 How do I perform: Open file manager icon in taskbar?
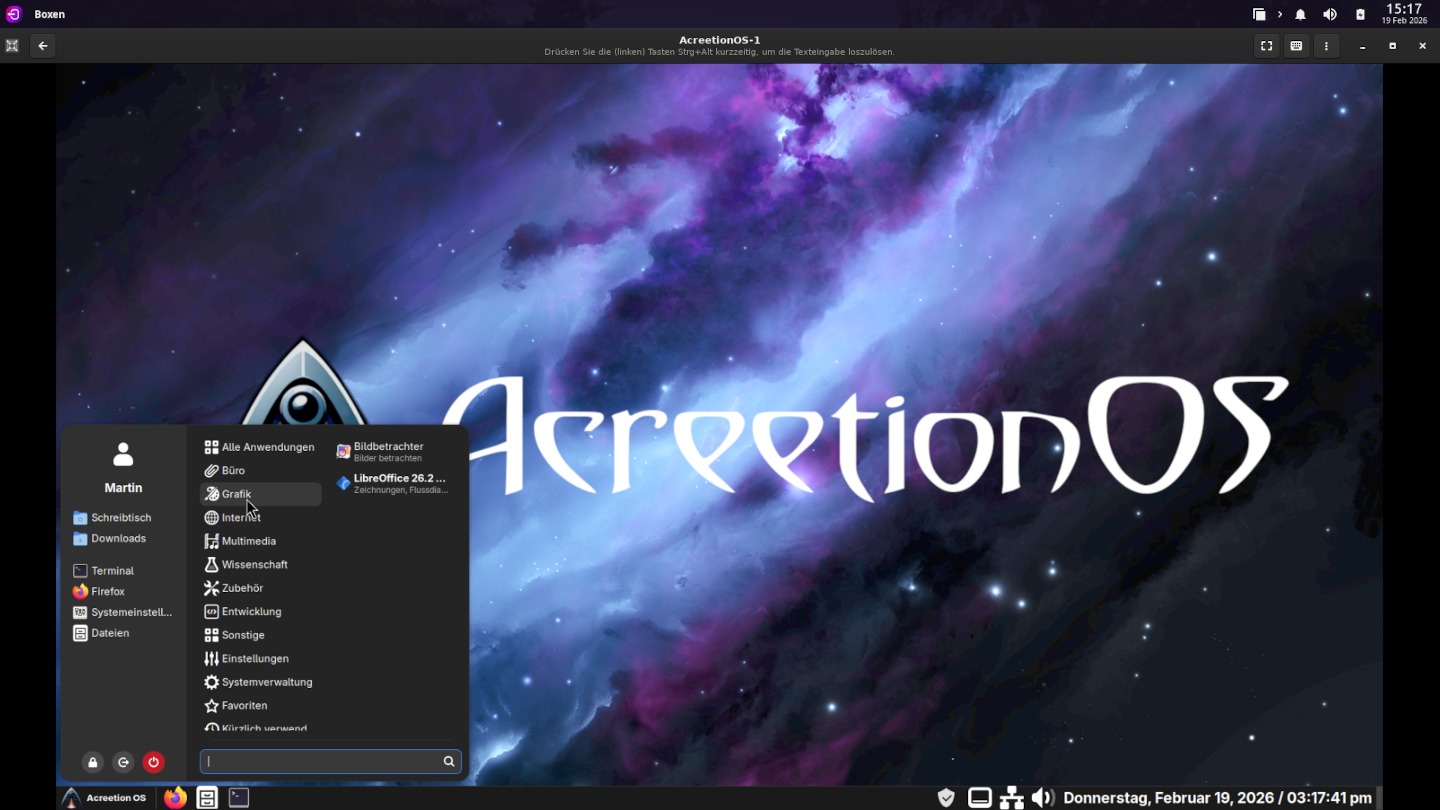pos(207,797)
